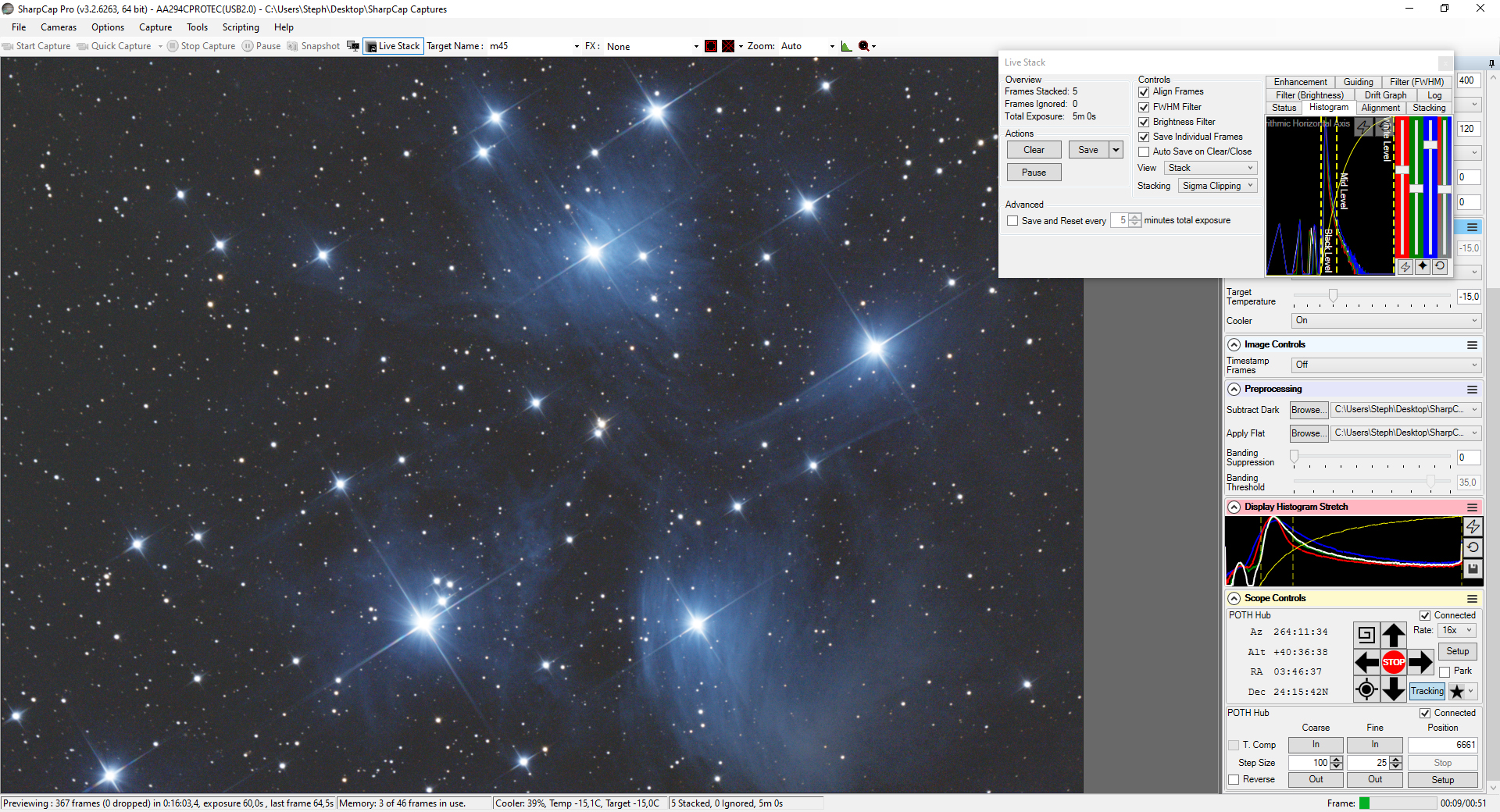The width and height of the screenshot is (1500, 812).
Task: Click the green histogram icon in toolbar
Action: tap(846, 46)
